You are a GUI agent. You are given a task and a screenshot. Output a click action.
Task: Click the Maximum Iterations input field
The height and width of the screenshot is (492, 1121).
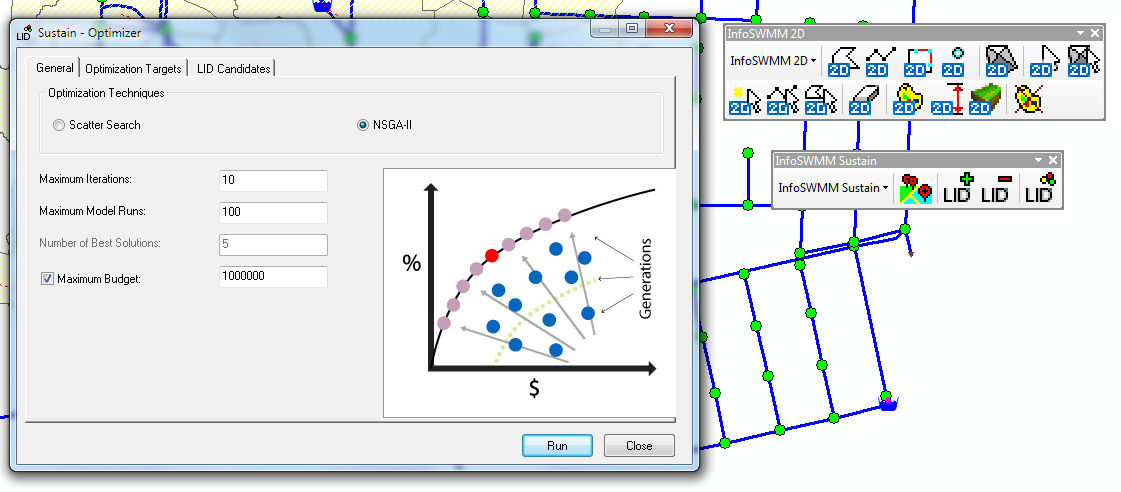point(273,180)
